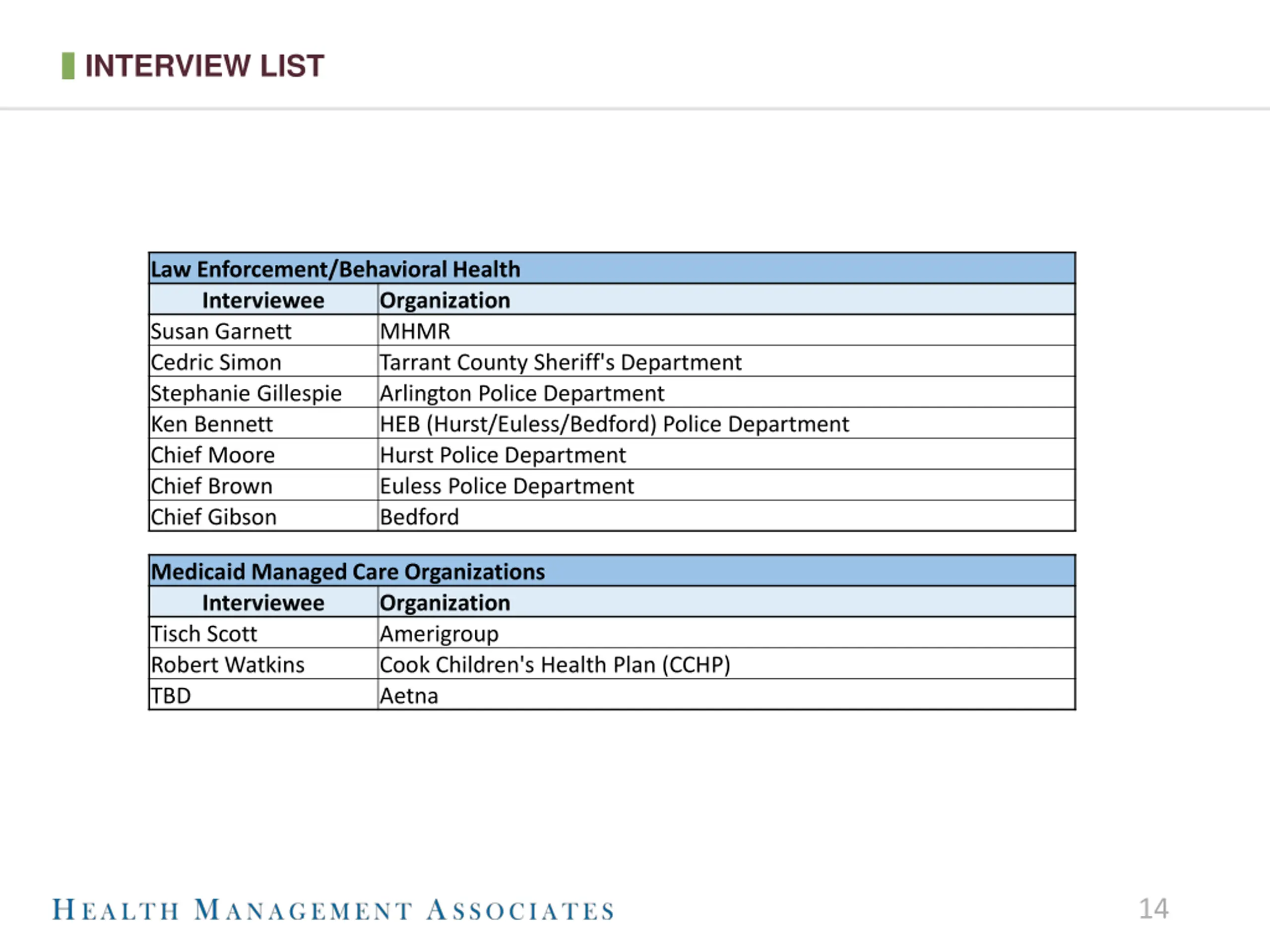Click Interviewee header in Medicaid table
The width and height of the screenshot is (1270, 952).
tap(263, 602)
